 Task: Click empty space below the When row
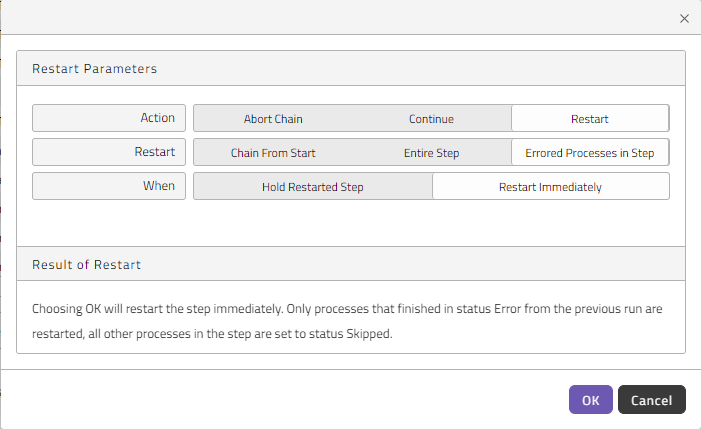pos(351,223)
